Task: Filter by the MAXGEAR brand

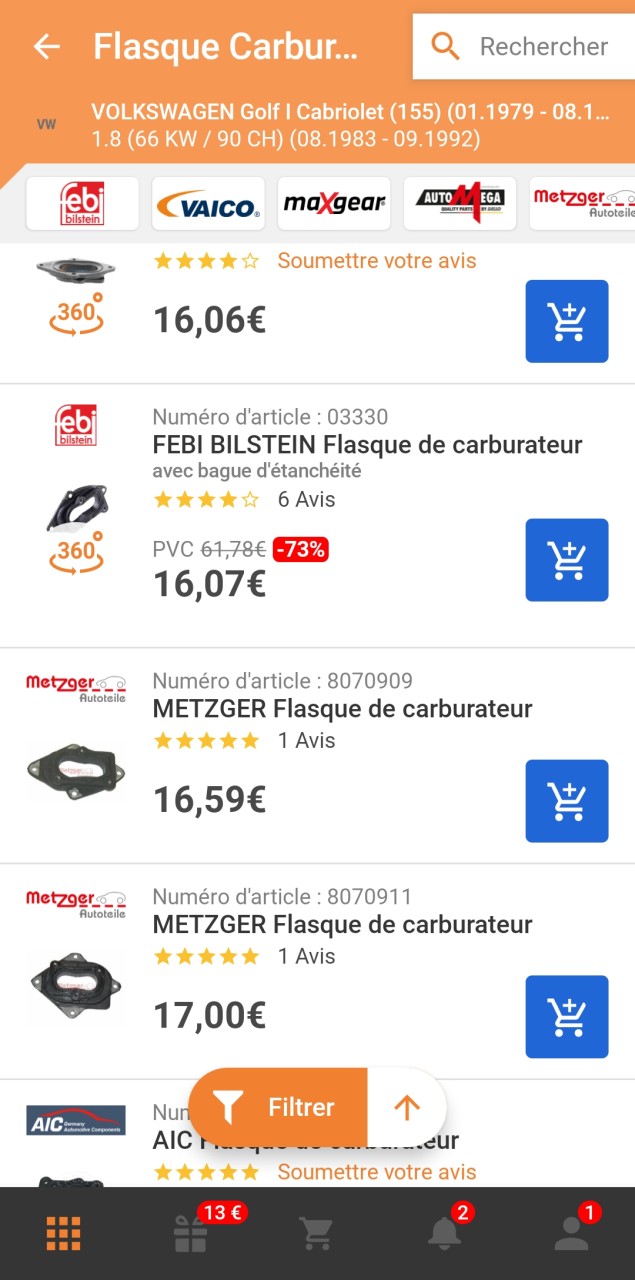Action: pos(334,204)
